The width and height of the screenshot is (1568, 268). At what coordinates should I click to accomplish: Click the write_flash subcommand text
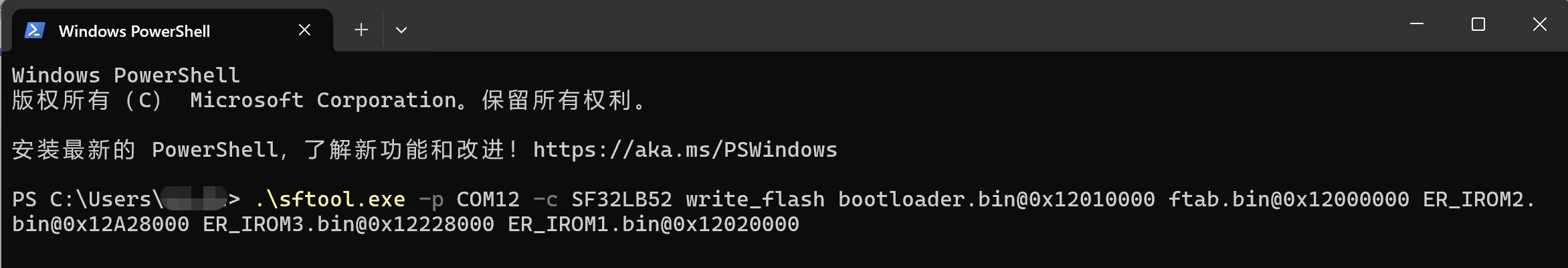pyautogui.click(x=755, y=199)
